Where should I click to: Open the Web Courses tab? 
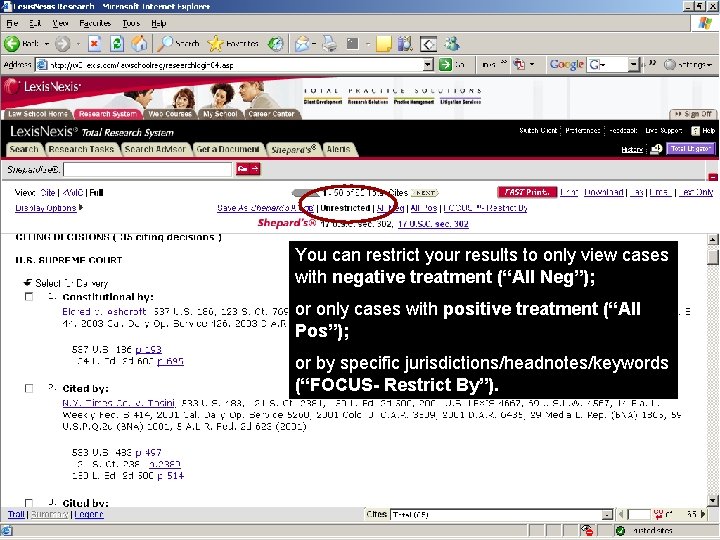170,114
